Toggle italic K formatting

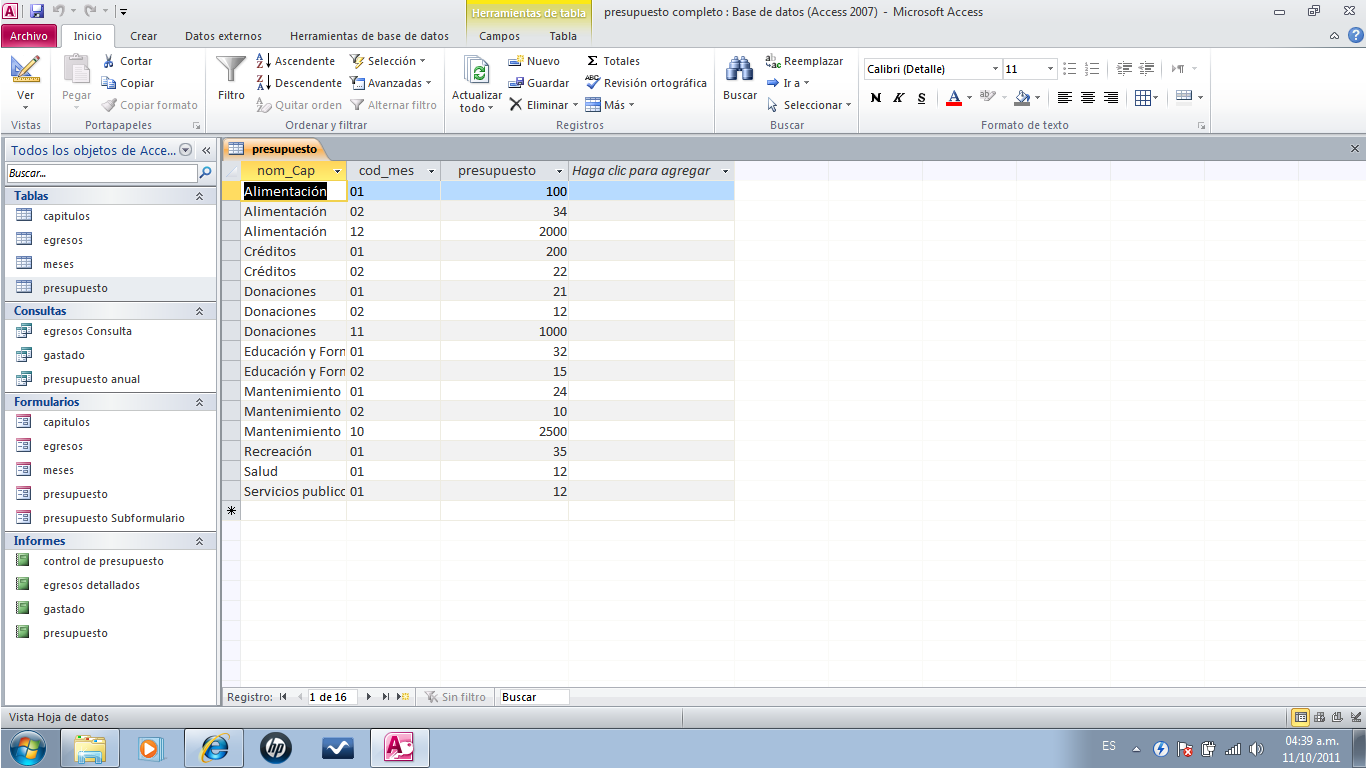tap(899, 98)
